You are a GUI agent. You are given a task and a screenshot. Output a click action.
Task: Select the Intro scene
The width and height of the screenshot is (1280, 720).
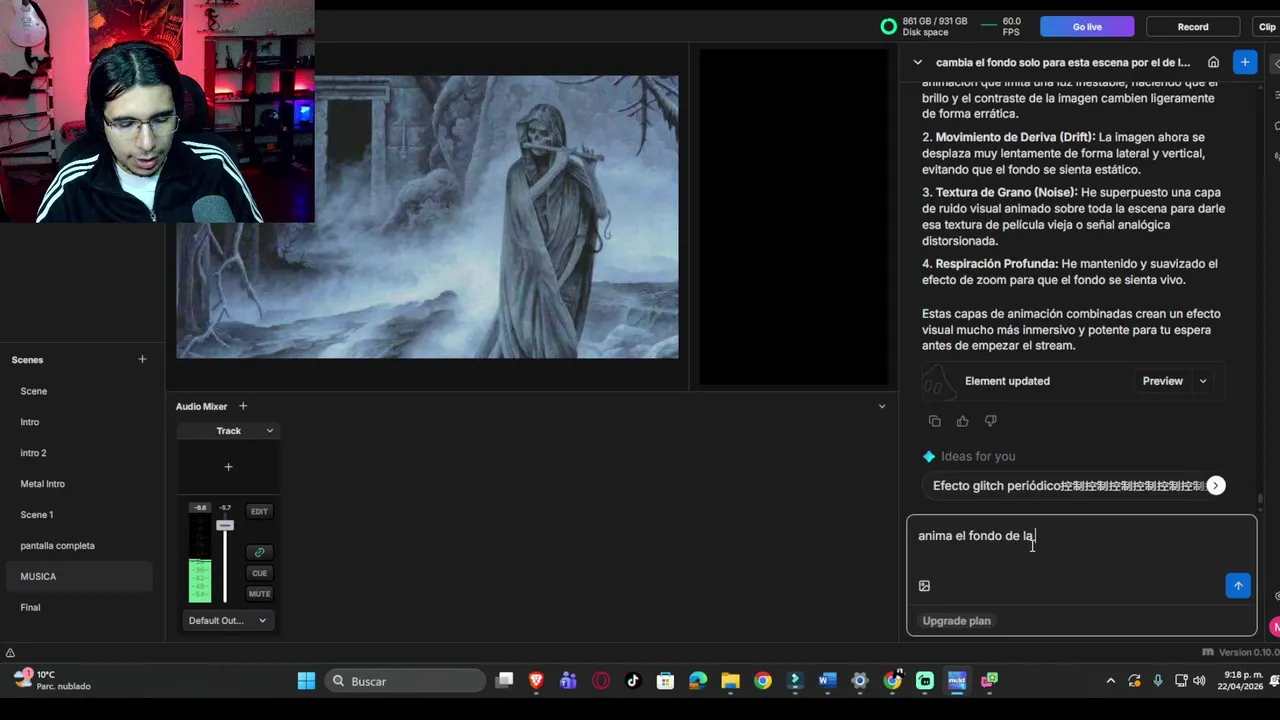(78, 422)
